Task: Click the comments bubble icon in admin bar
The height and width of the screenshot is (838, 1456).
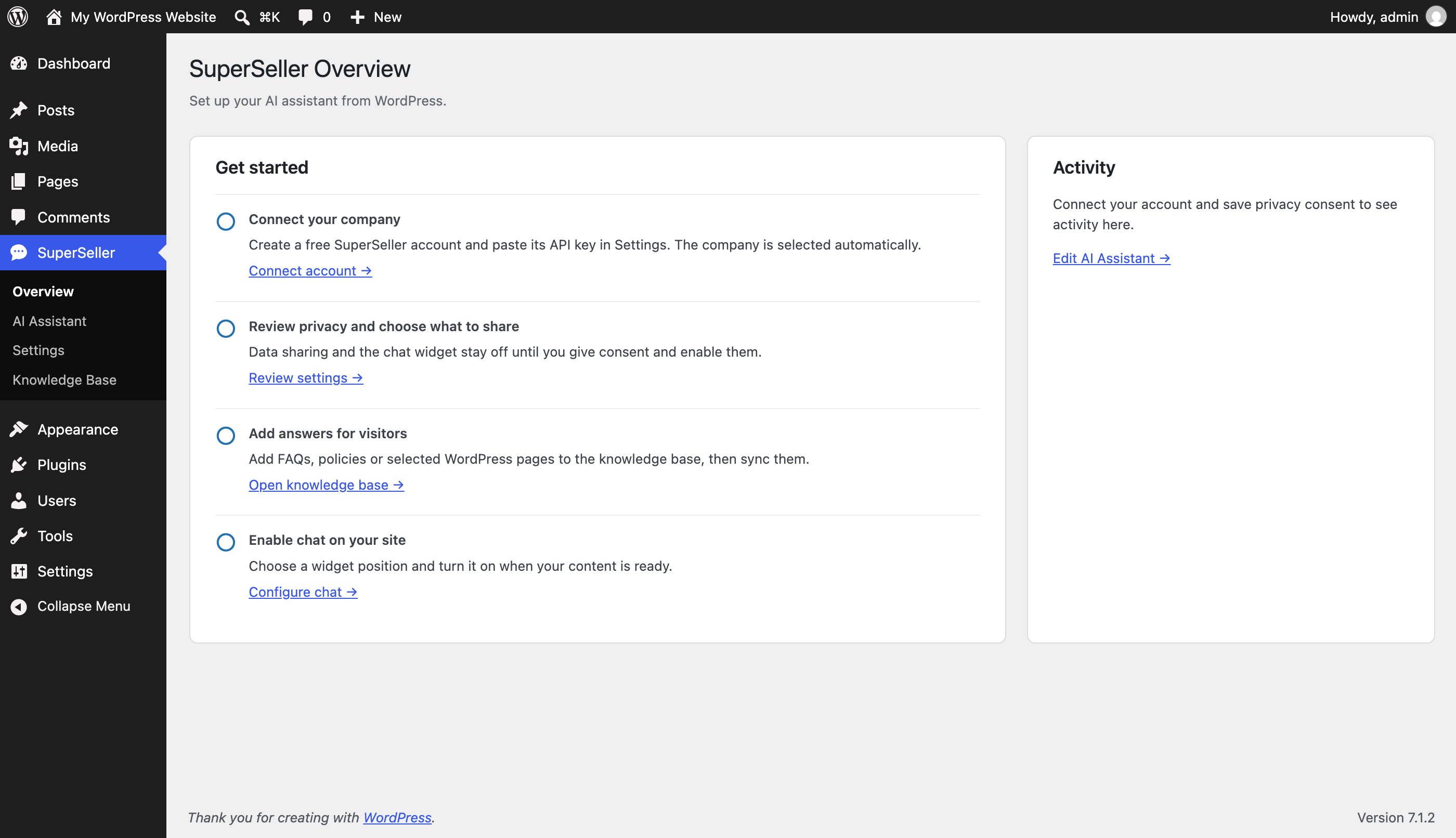Action: (x=305, y=17)
